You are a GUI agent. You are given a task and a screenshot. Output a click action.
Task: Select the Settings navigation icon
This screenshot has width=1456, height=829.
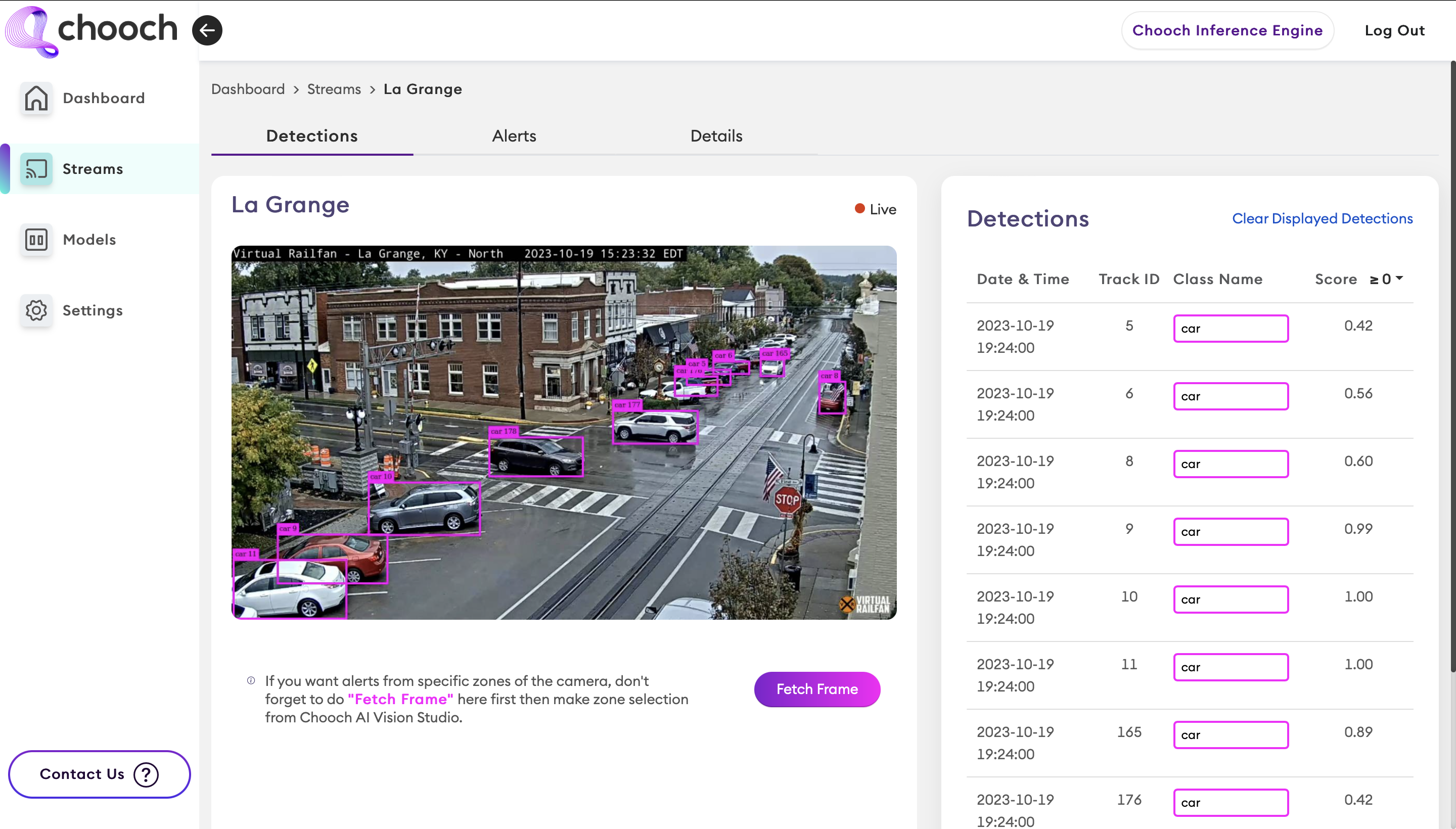[x=36, y=310]
